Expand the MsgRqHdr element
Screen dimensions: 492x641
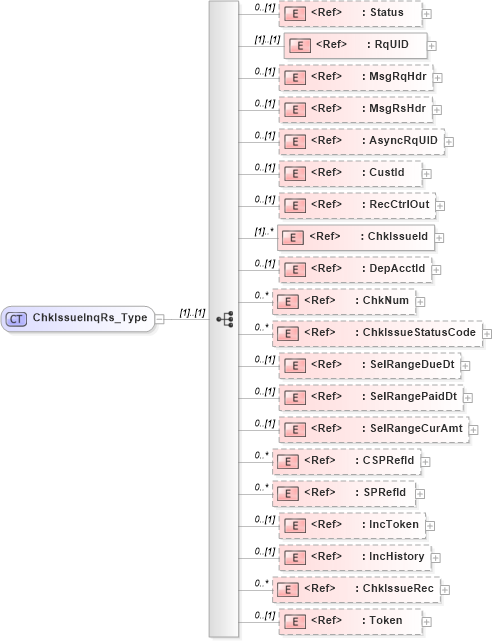point(438,78)
